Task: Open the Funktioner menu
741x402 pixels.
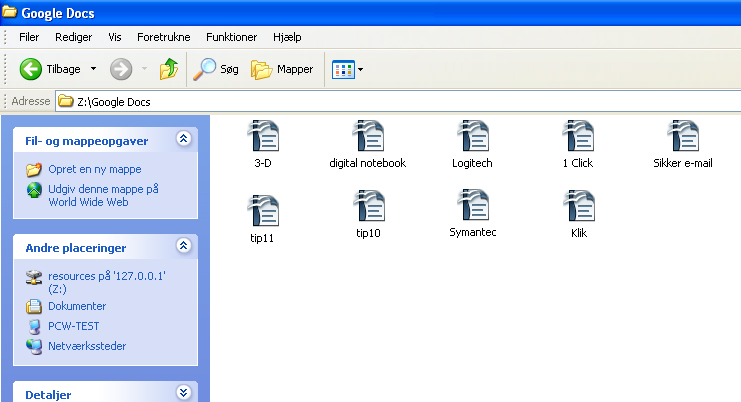Action: point(231,37)
